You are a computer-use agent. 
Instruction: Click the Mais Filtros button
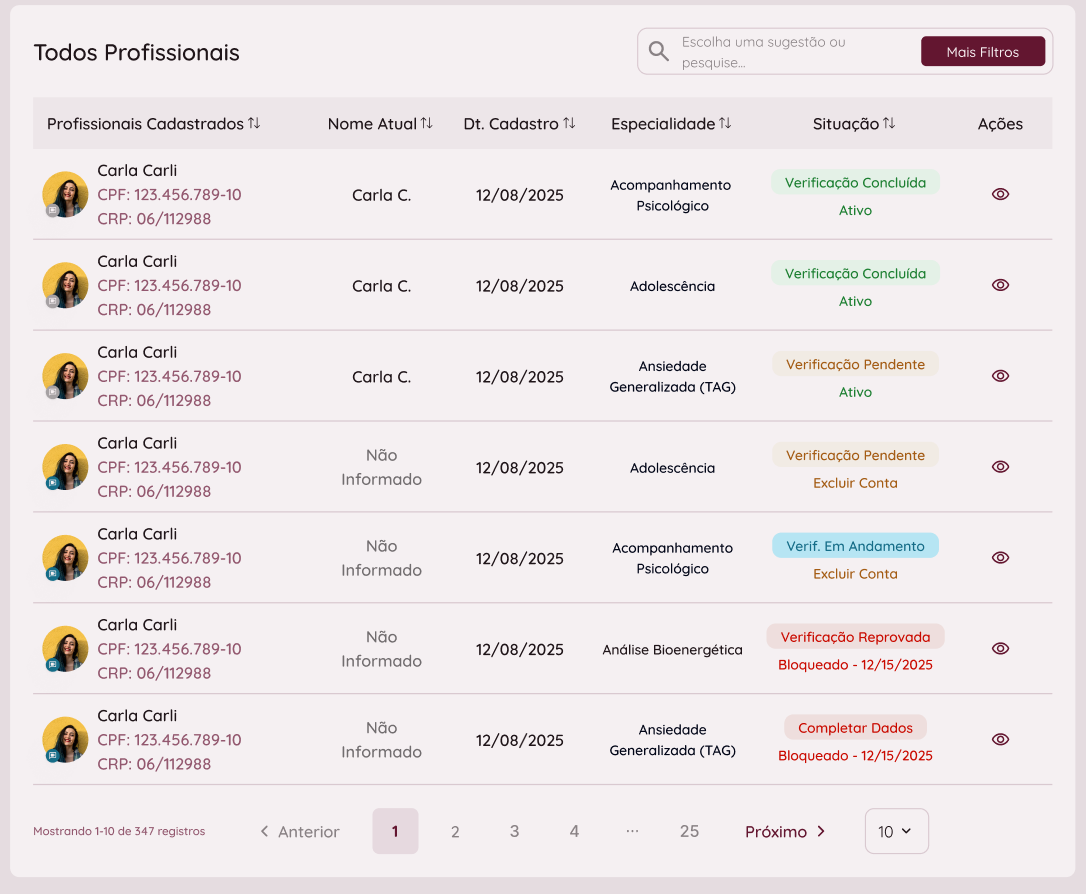(982, 52)
